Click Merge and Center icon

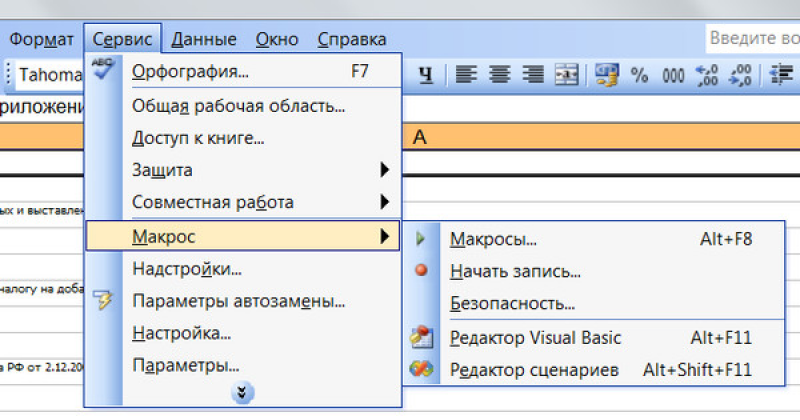coord(566,75)
